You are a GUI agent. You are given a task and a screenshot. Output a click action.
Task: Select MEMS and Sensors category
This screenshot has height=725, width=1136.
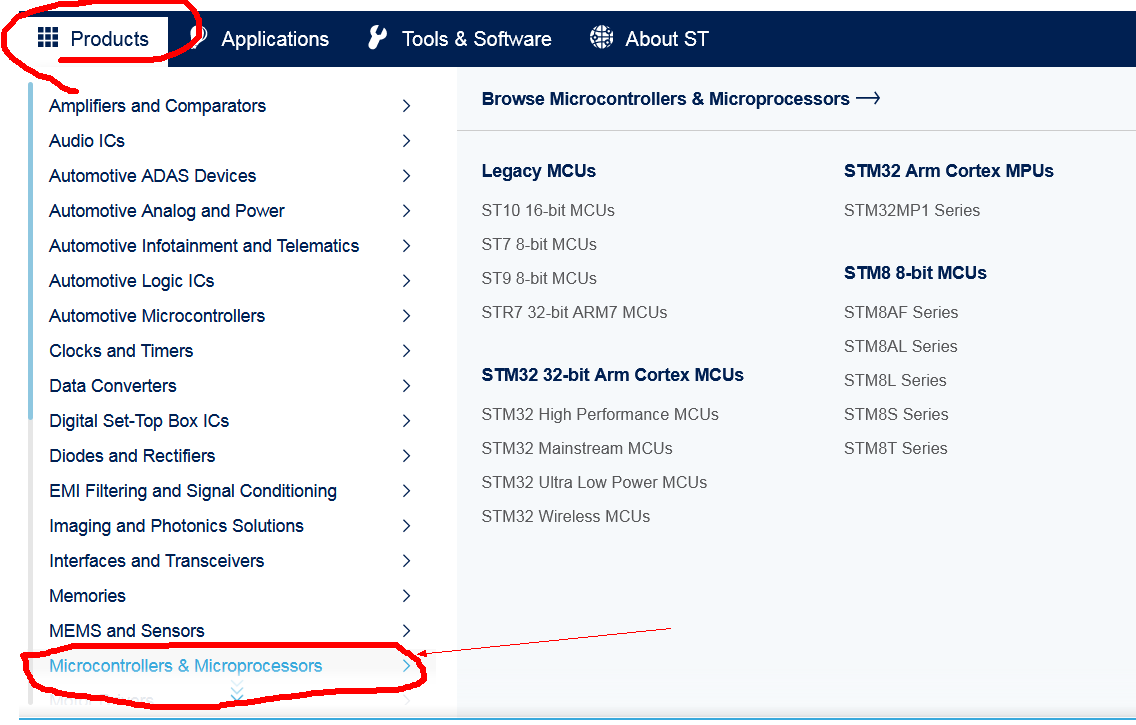127,631
